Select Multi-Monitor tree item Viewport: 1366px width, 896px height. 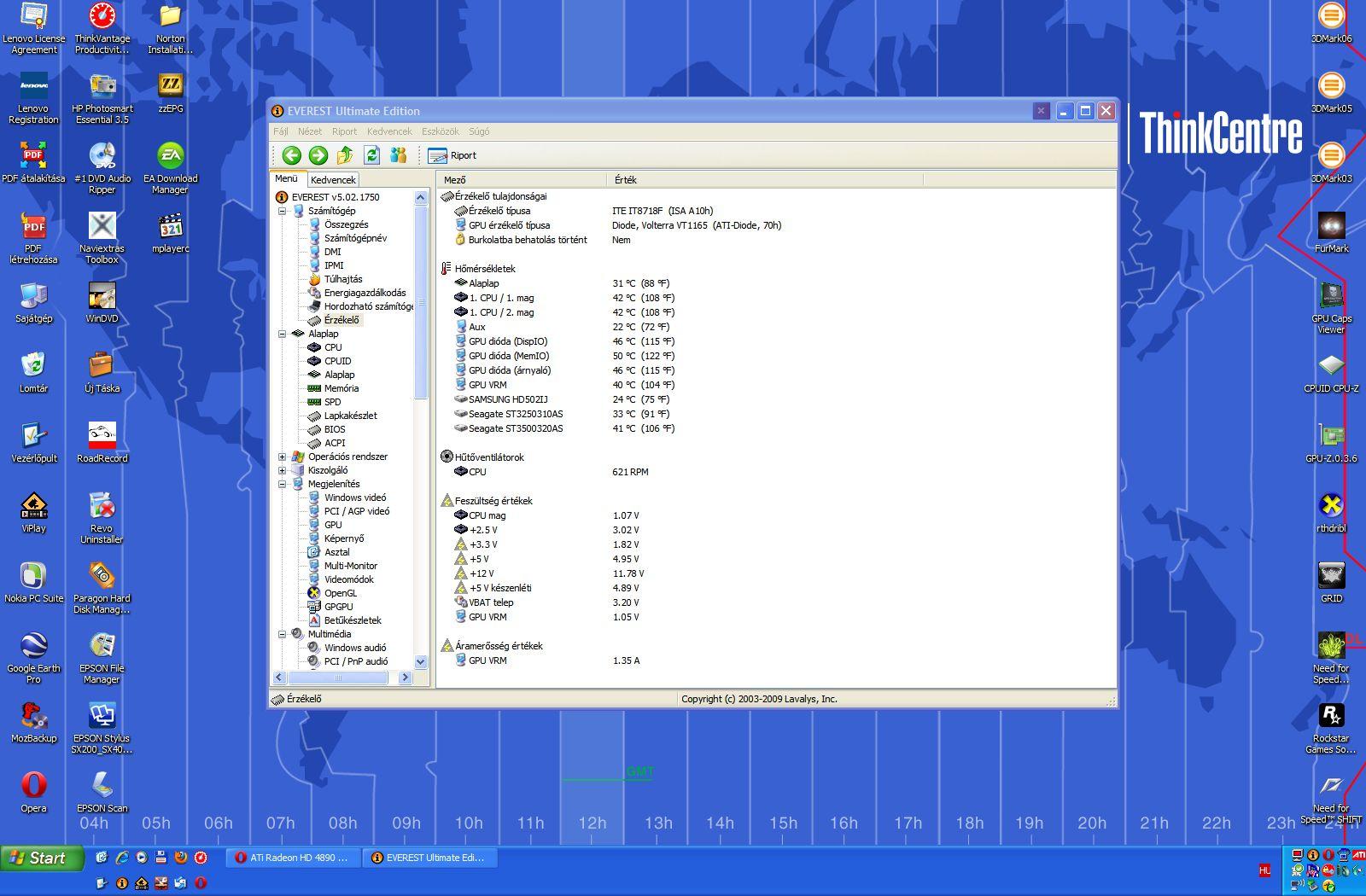pos(350,566)
